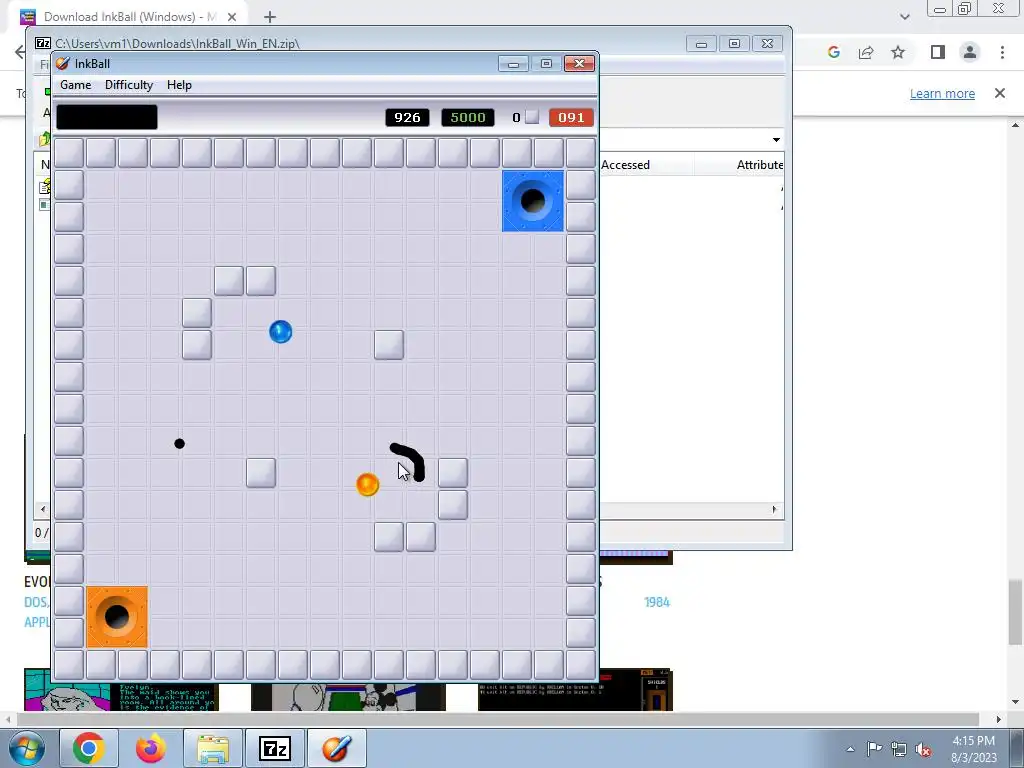Click Chrome icon in taskbar
This screenshot has height=768, width=1024.
pos(89,748)
